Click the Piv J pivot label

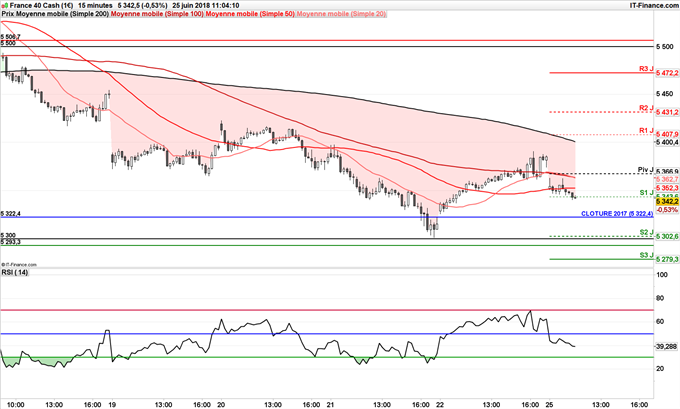click(x=645, y=170)
